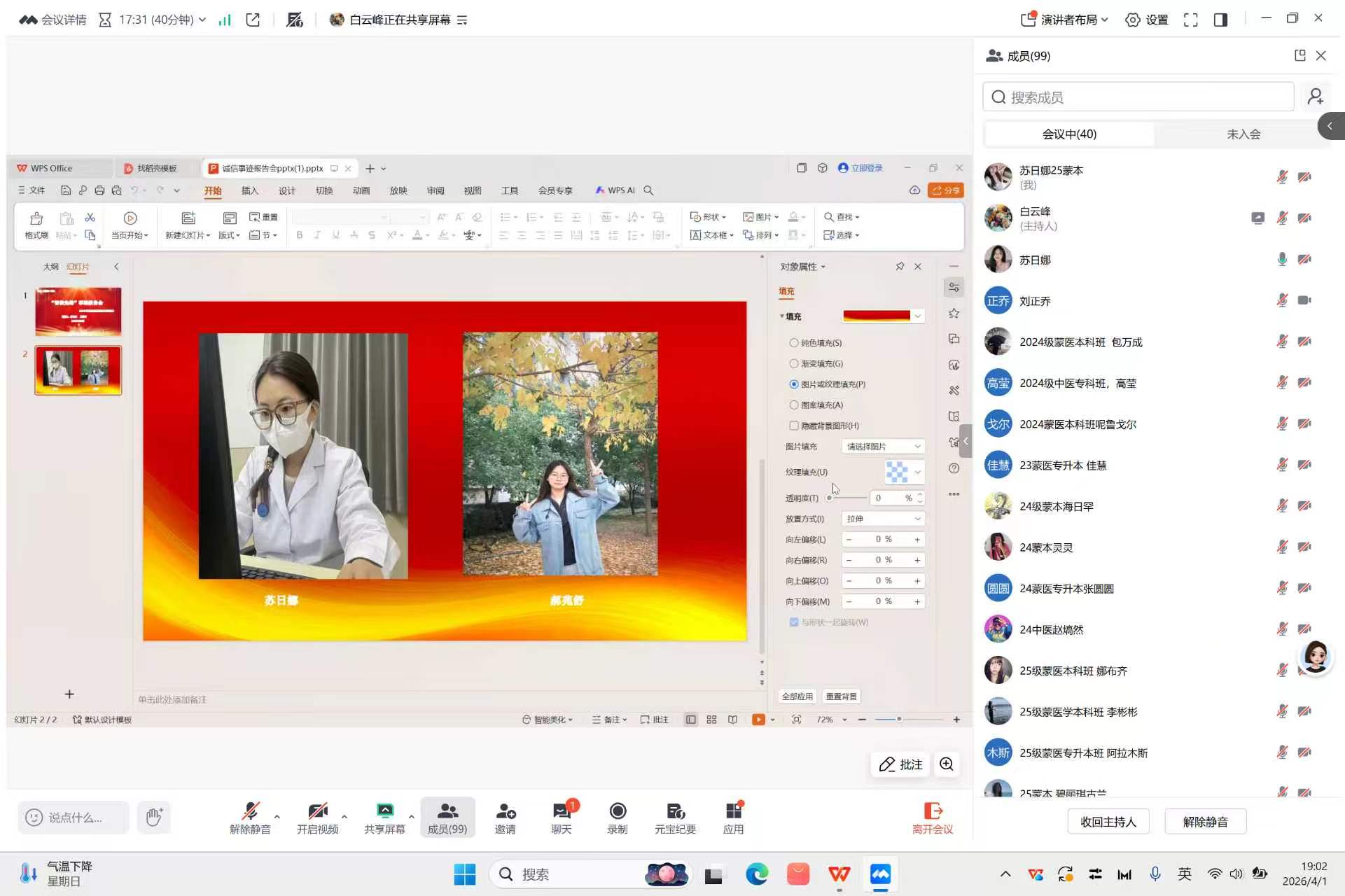
Task: Click the Invite (邀请) icon
Action: click(505, 811)
